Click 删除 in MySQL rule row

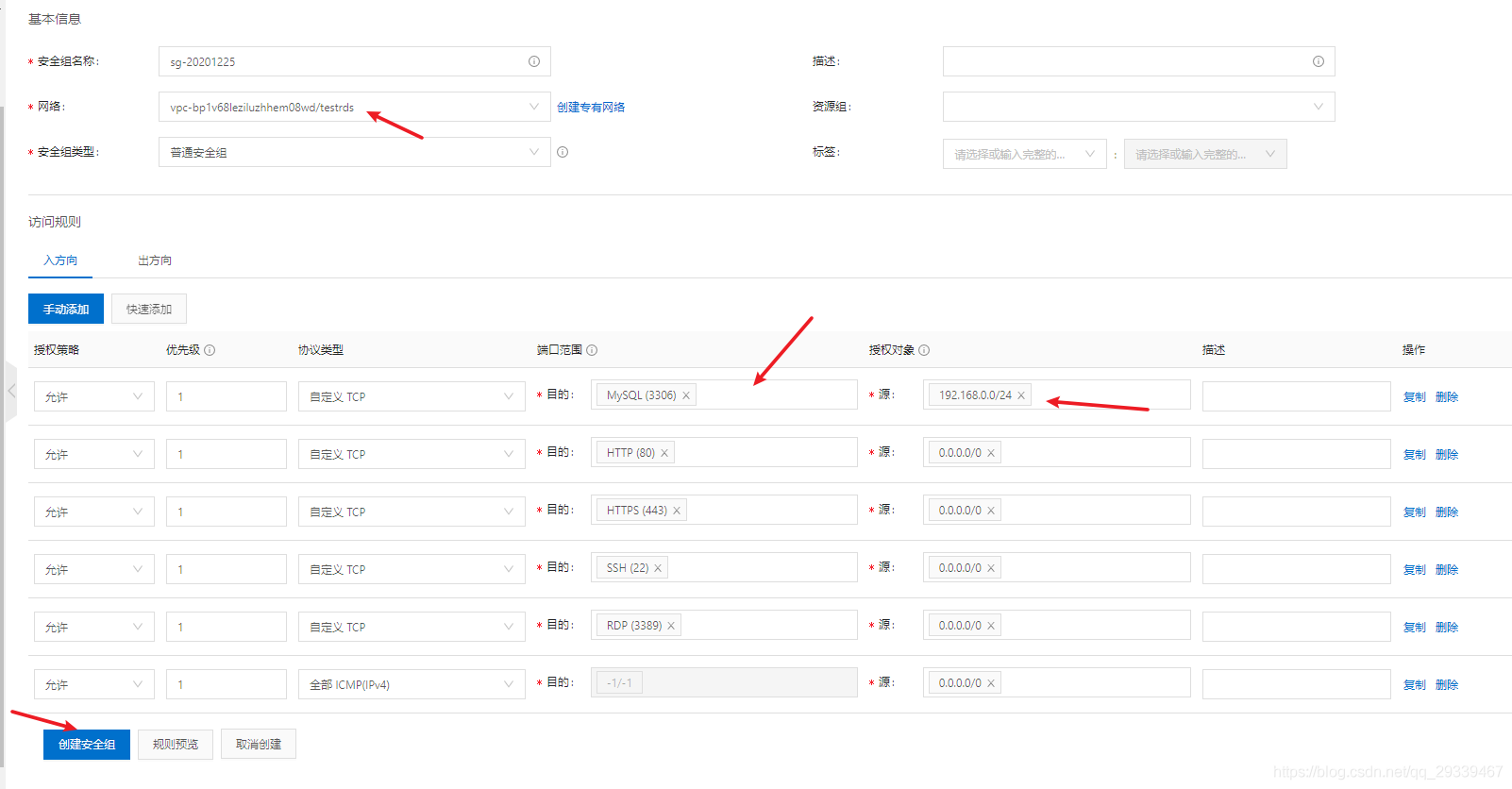(1447, 396)
